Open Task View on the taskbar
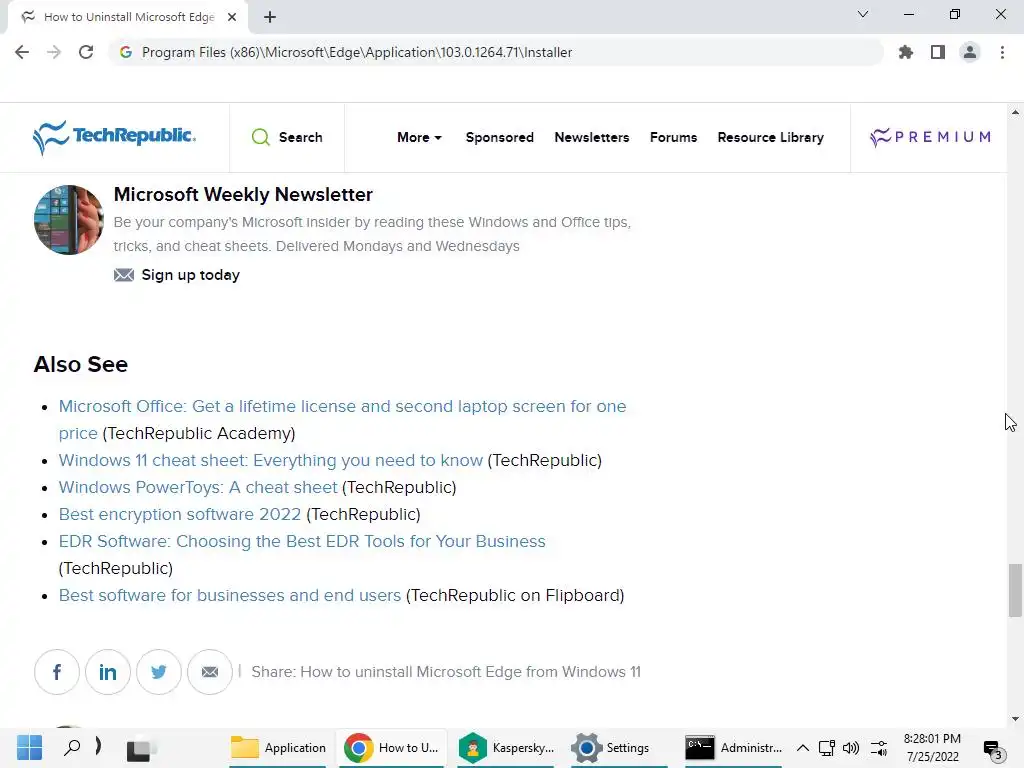This screenshot has height=768, width=1024. point(140,750)
